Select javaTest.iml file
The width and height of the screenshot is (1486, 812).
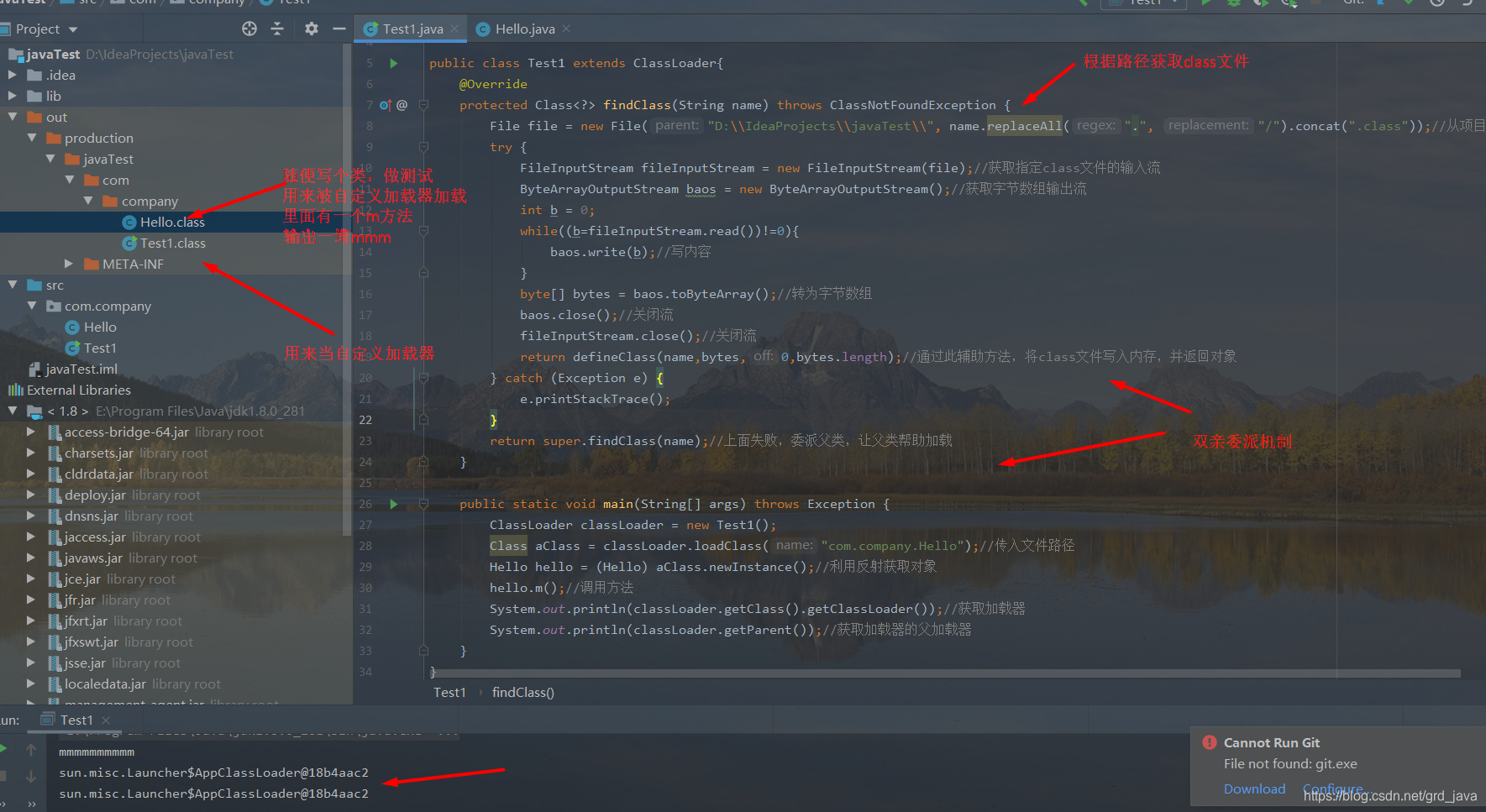click(x=81, y=369)
